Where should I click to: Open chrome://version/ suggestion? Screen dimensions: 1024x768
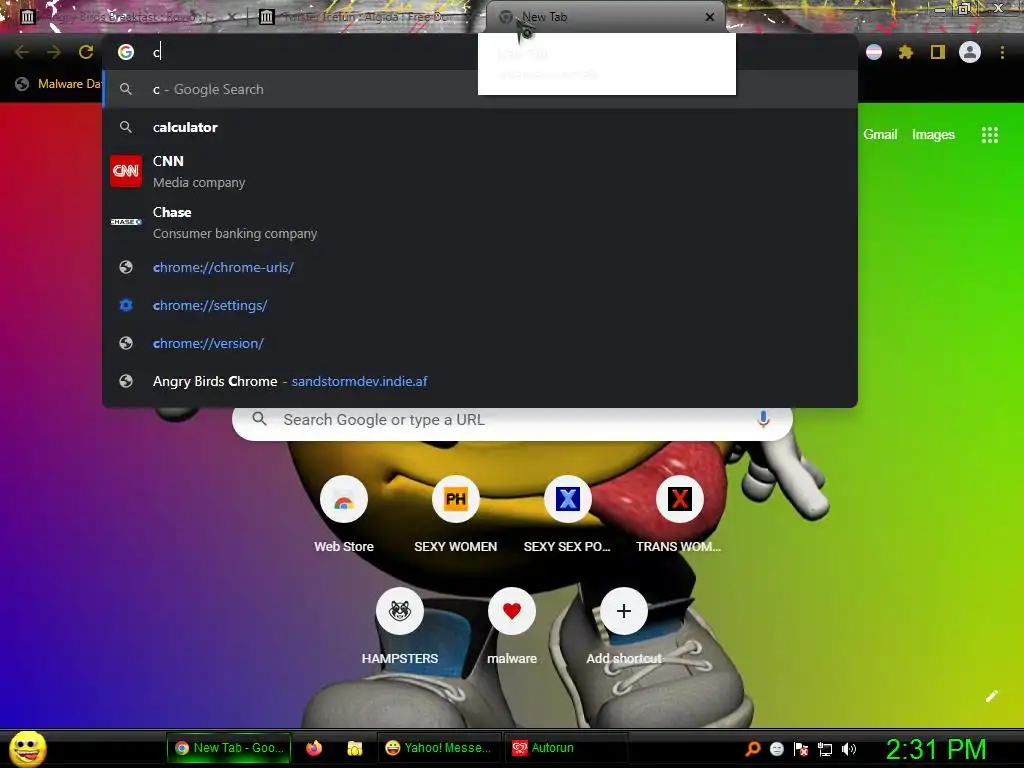click(x=480, y=343)
